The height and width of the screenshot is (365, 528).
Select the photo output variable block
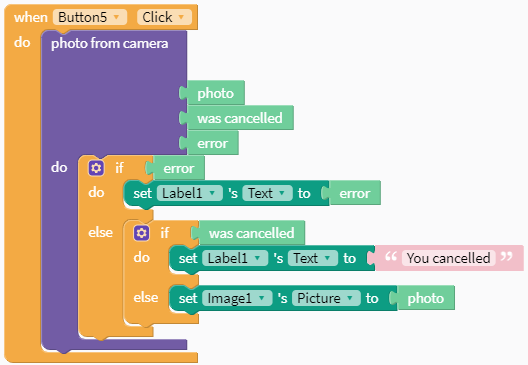(x=216, y=93)
